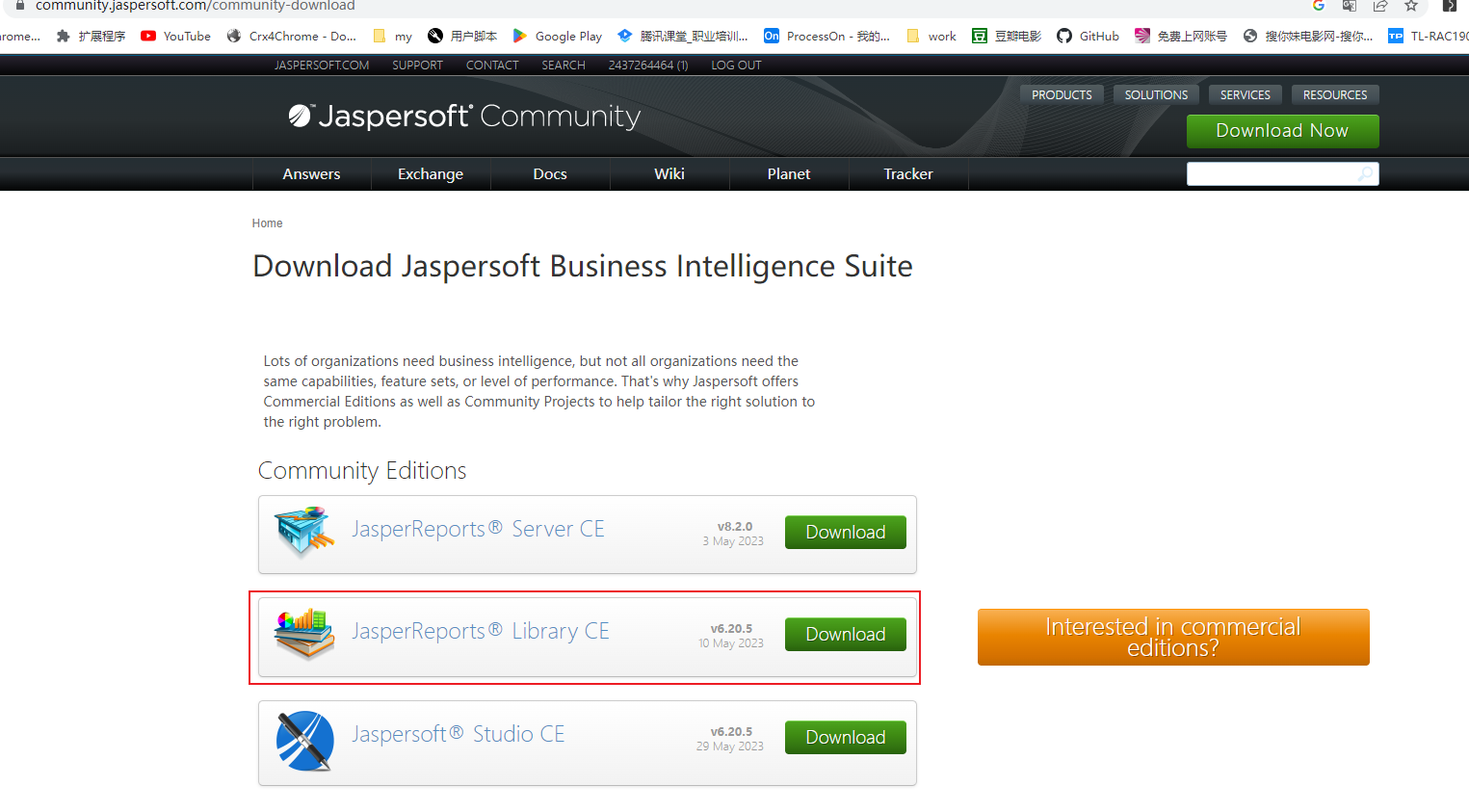Open the Google Play bookmark
Screen dimensions: 1469x812
click(x=557, y=36)
